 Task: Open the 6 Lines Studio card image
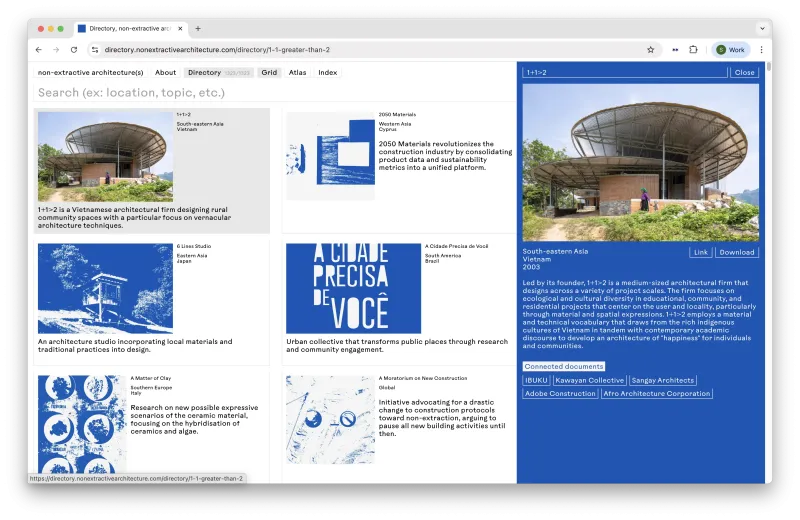[105, 288]
